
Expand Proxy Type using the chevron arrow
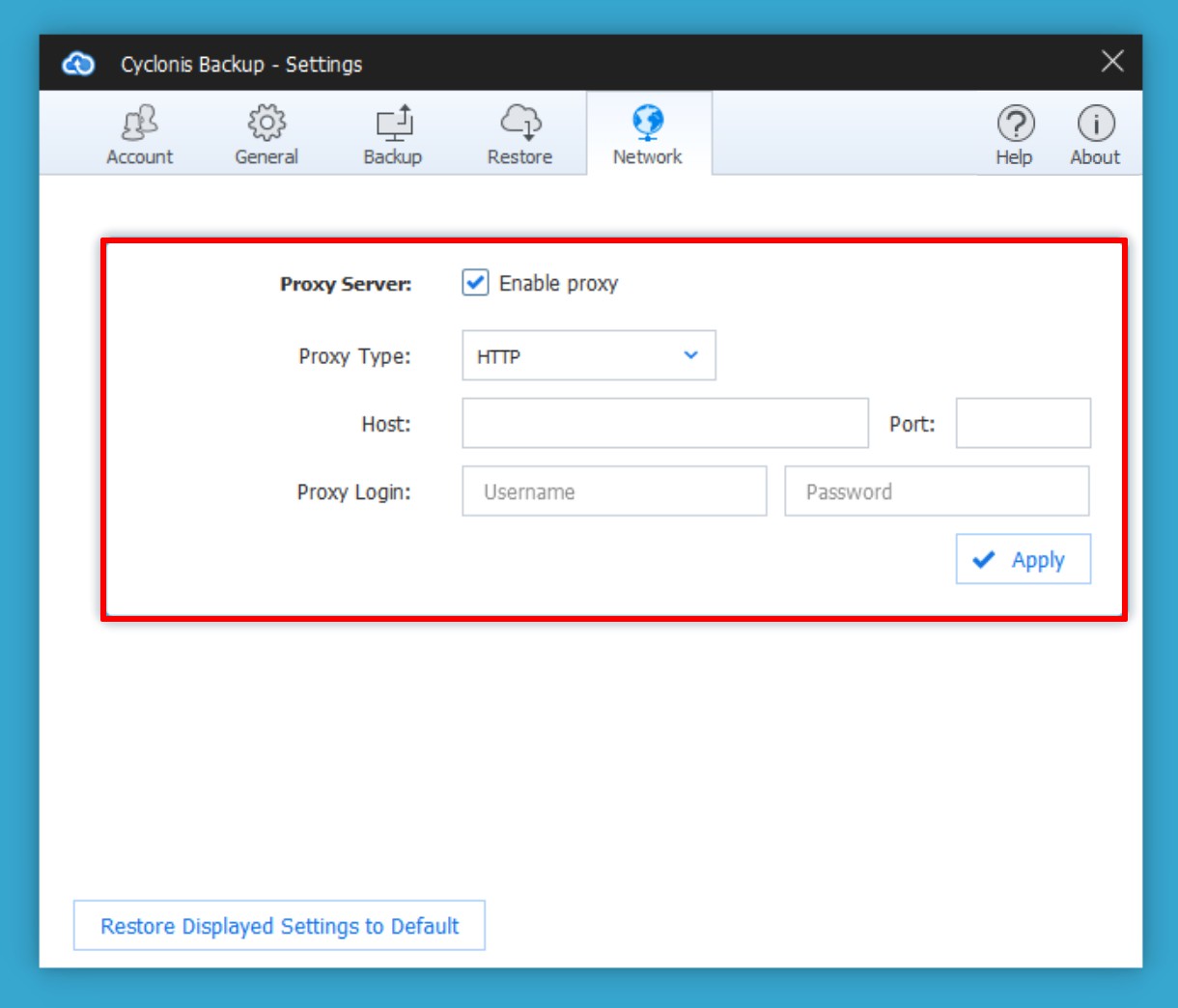[x=691, y=355]
